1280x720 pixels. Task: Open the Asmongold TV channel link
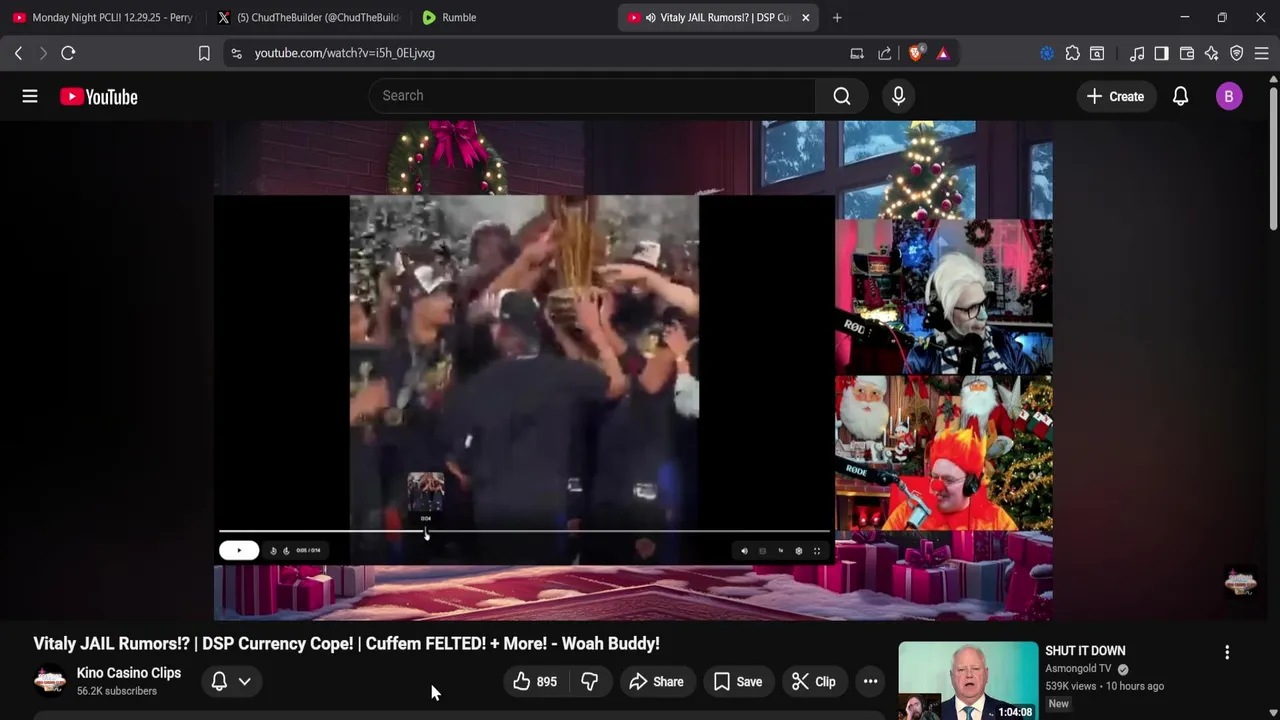[1078, 669]
